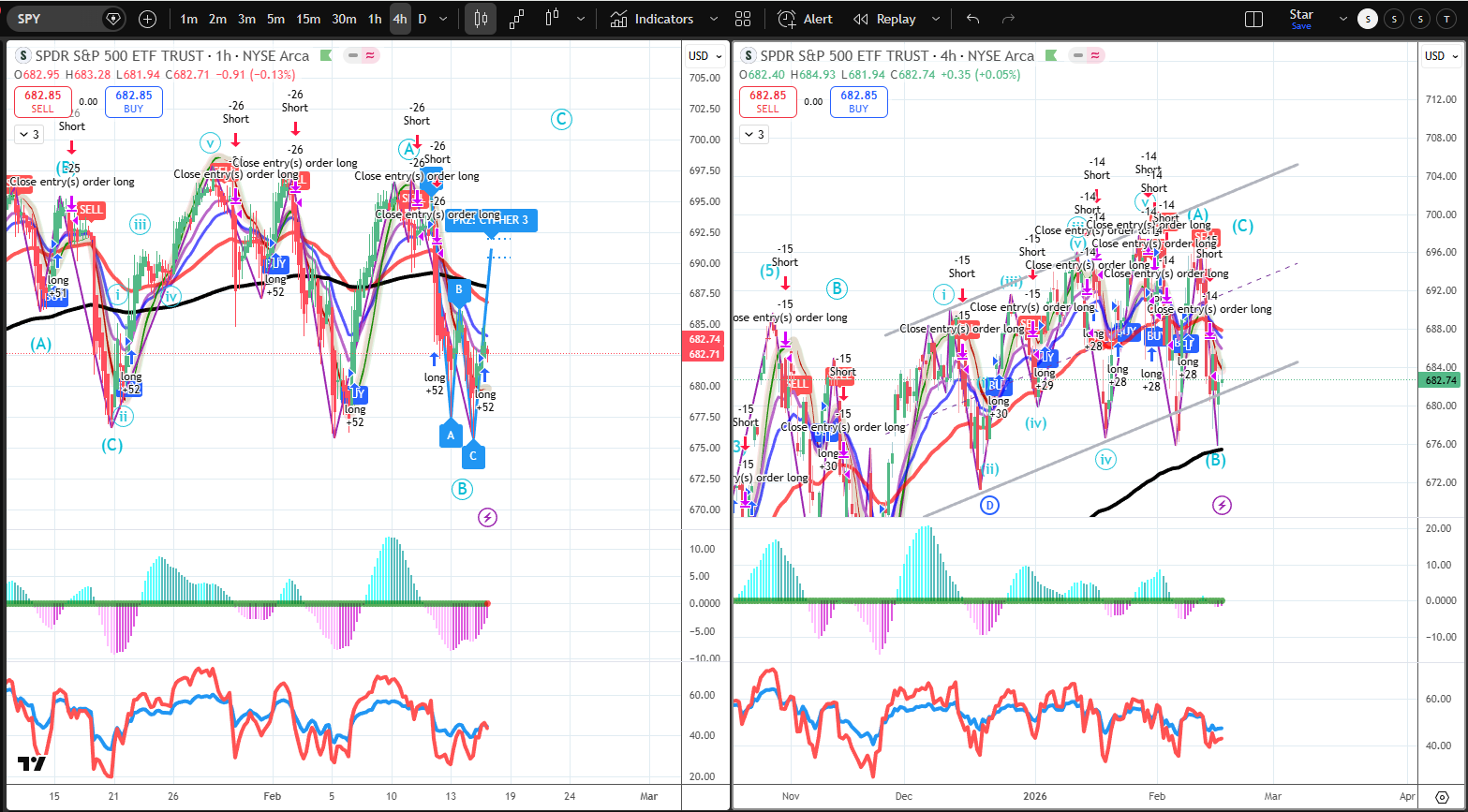This screenshot has height=812, width=1468.
Task: Select the D daily timeframe
Action: [423, 19]
